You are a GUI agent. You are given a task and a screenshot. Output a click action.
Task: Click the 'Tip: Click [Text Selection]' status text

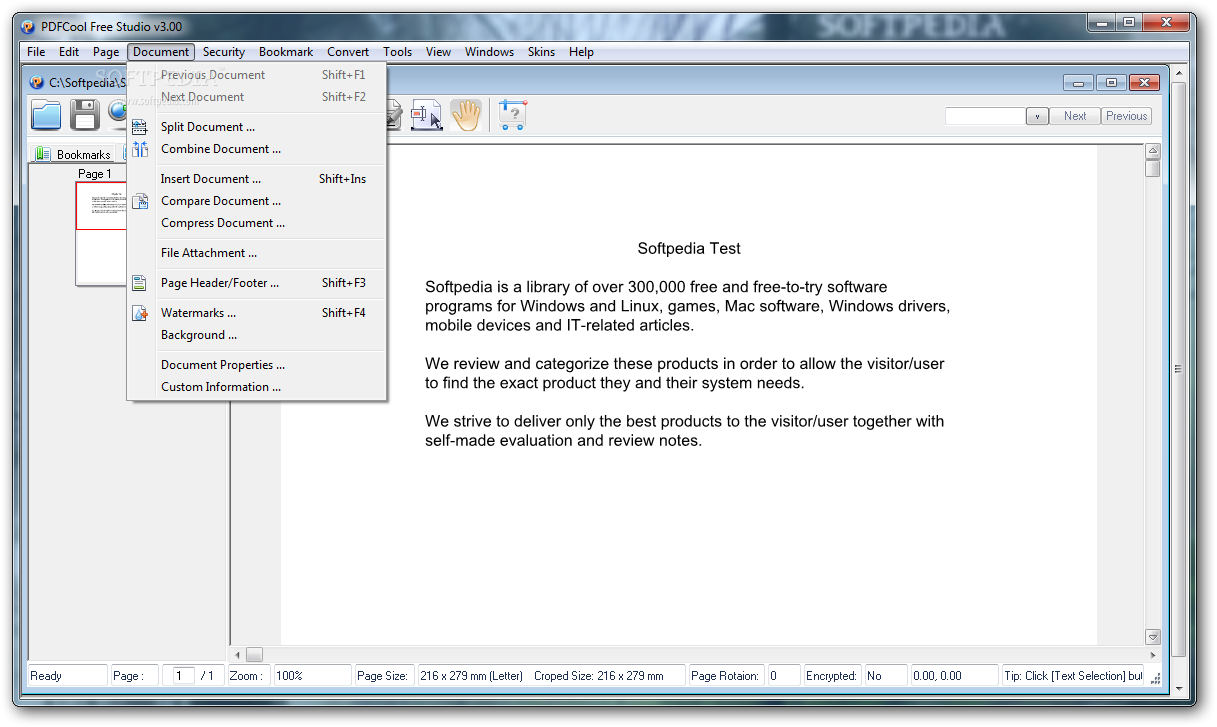pyautogui.click(x=1073, y=676)
